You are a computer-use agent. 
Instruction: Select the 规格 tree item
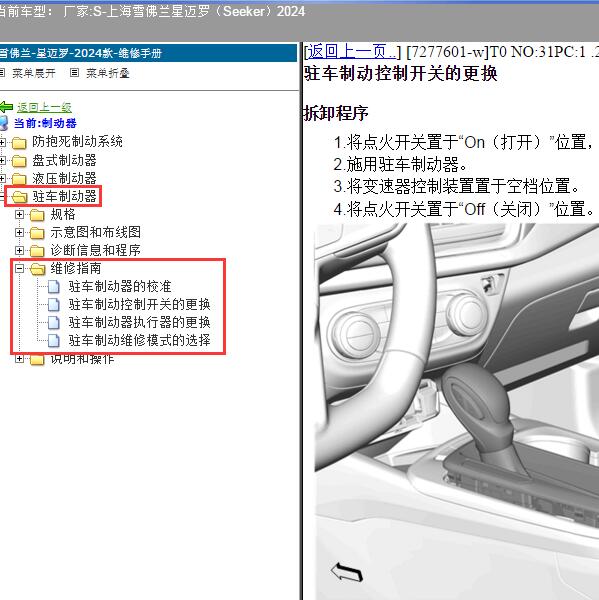[x=63, y=214]
